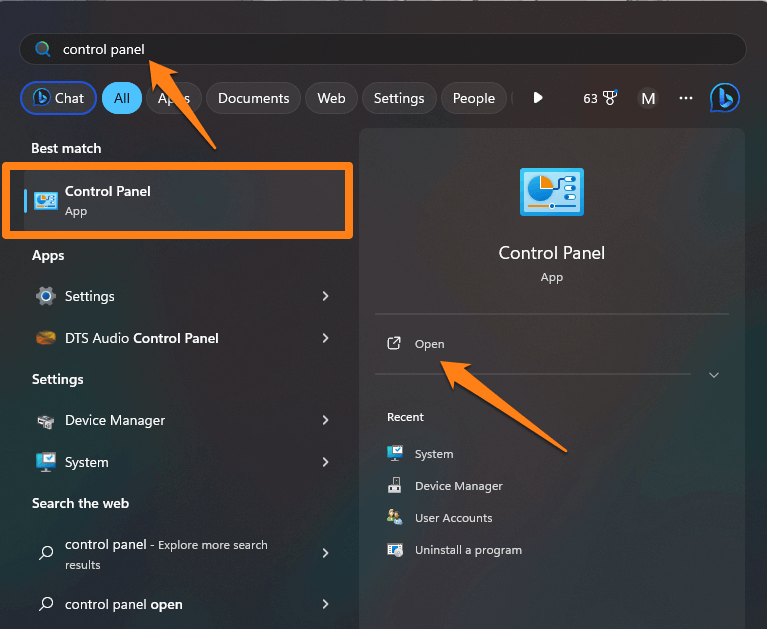The image size is (767, 629).
Task: Click the Bing icon at top right
Action: [724, 98]
